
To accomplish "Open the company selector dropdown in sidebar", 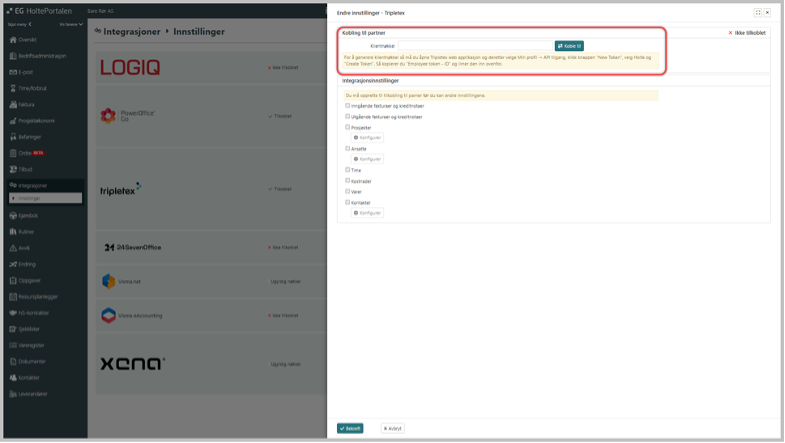I will [71, 24].
